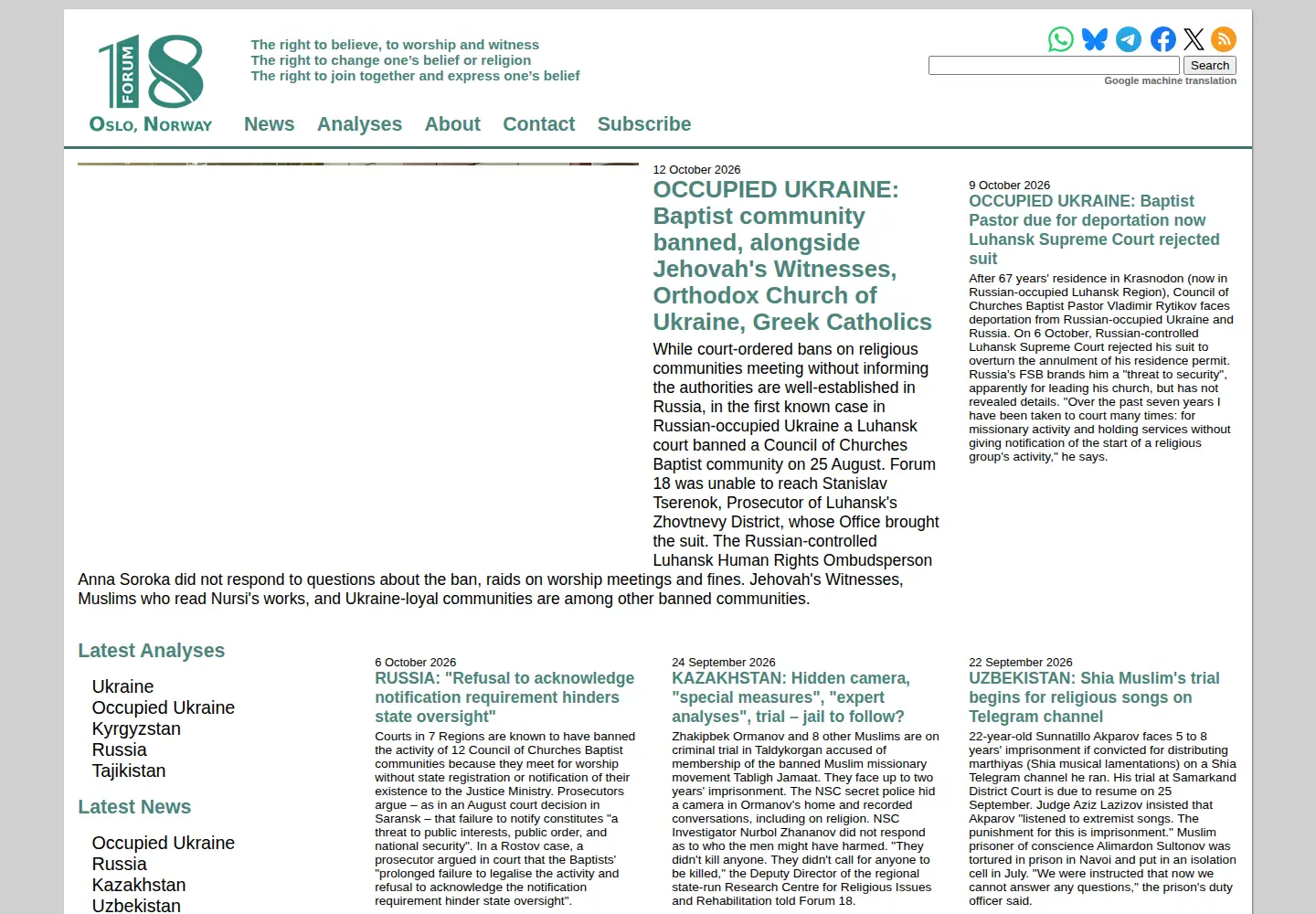Open the Baptist community banned headline
This screenshot has width=1316, height=914.
click(792, 256)
